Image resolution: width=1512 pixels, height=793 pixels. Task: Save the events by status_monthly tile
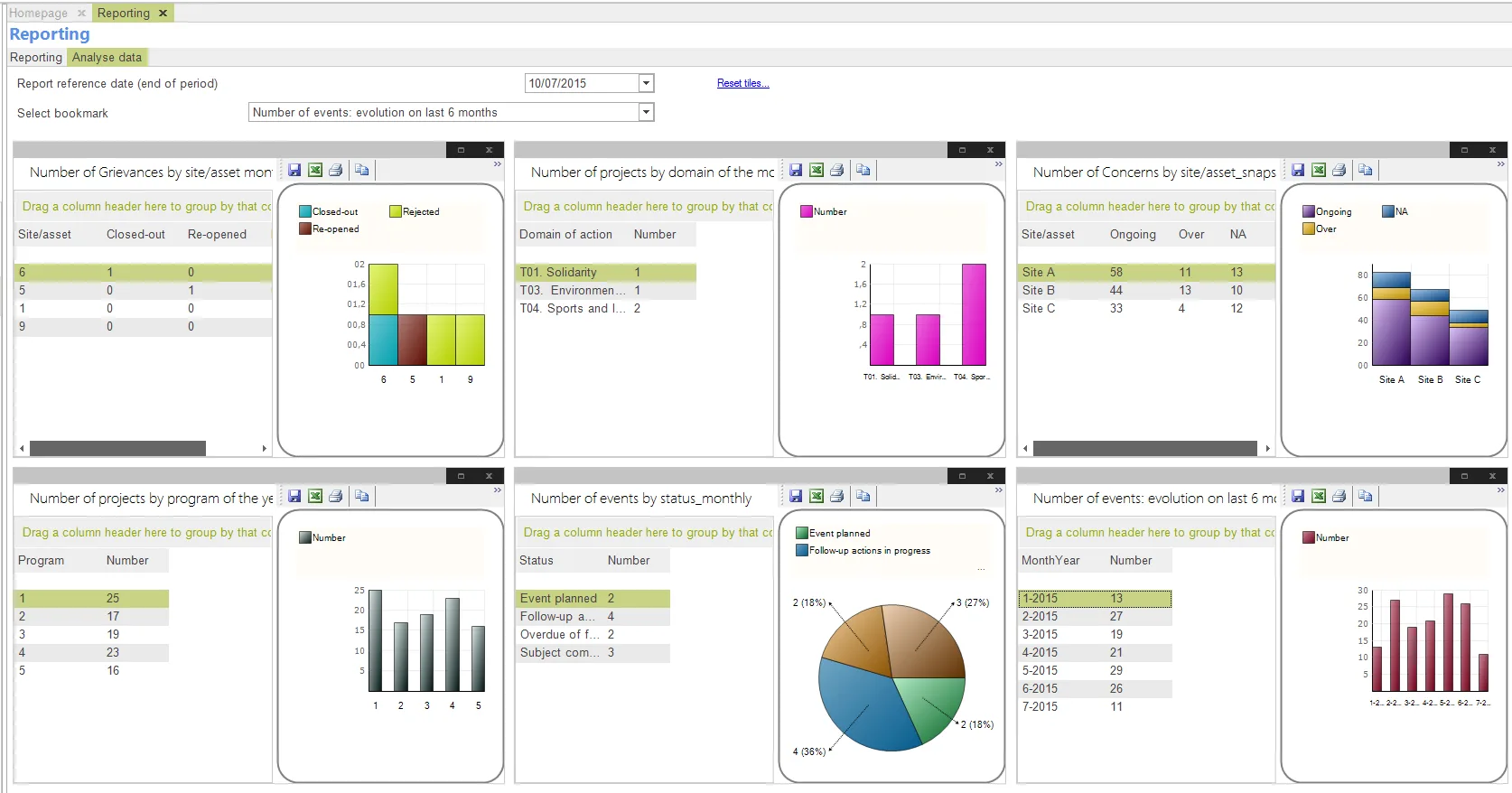pyautogui.click(x=796, y=496)
